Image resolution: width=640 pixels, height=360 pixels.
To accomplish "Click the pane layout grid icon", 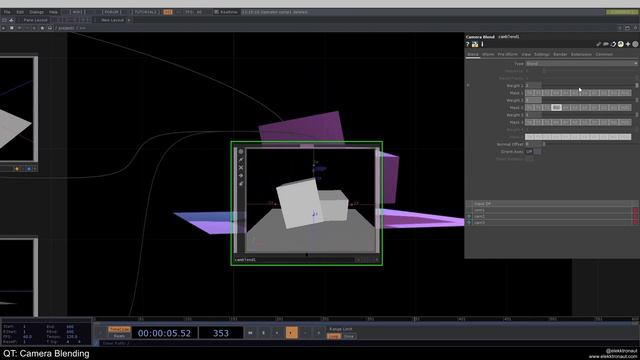I will [x=4, y=20].
